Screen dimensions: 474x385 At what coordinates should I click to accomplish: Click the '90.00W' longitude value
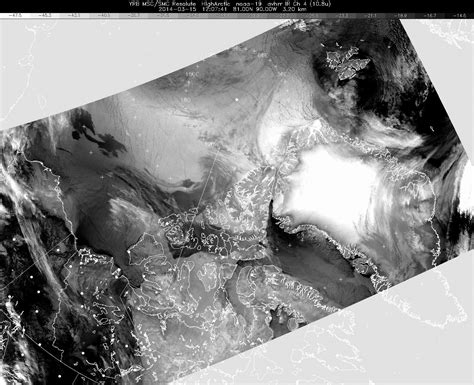[x=266, y=9]
